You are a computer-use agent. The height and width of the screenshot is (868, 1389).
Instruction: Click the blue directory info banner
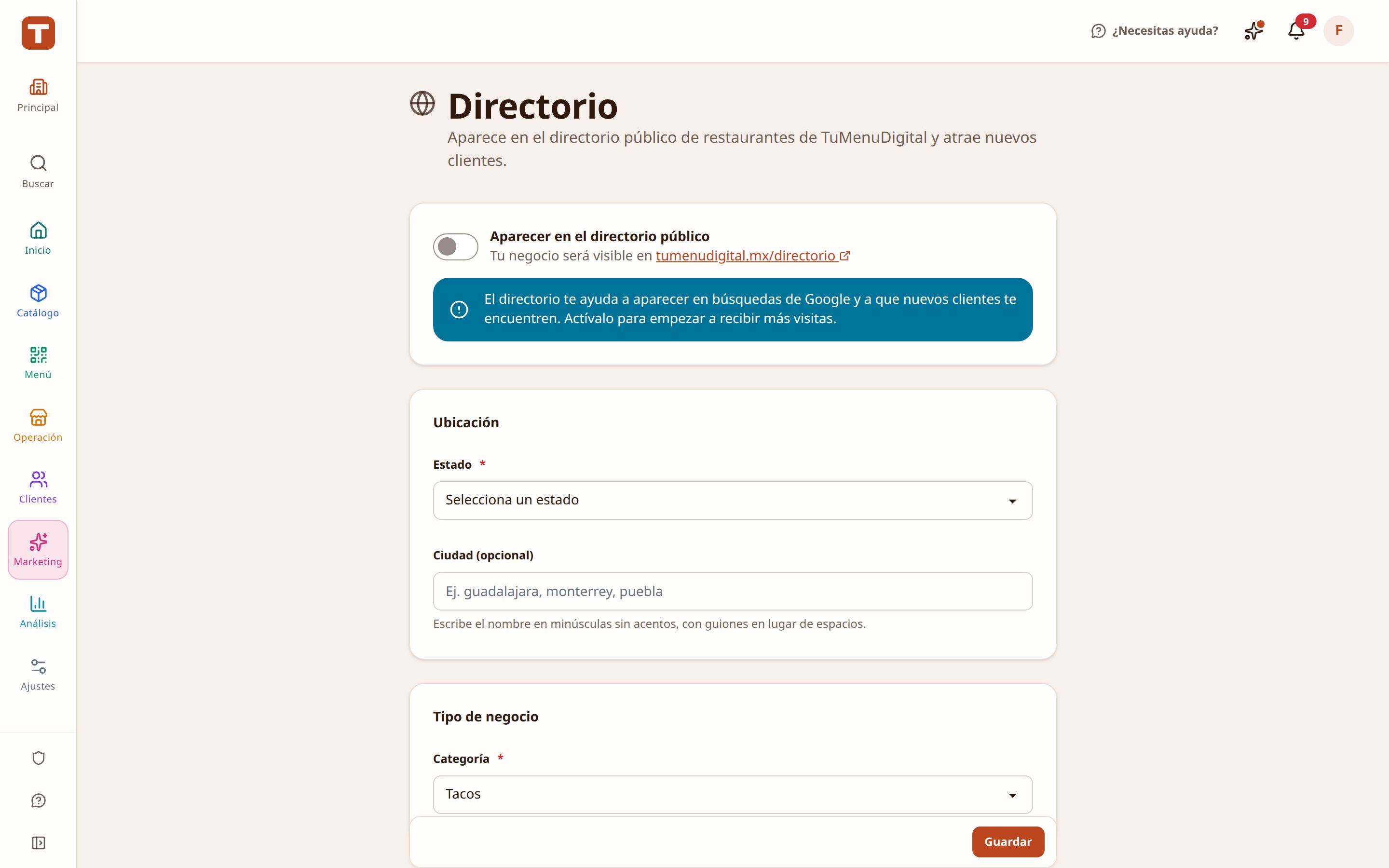[x=733, y=310]
